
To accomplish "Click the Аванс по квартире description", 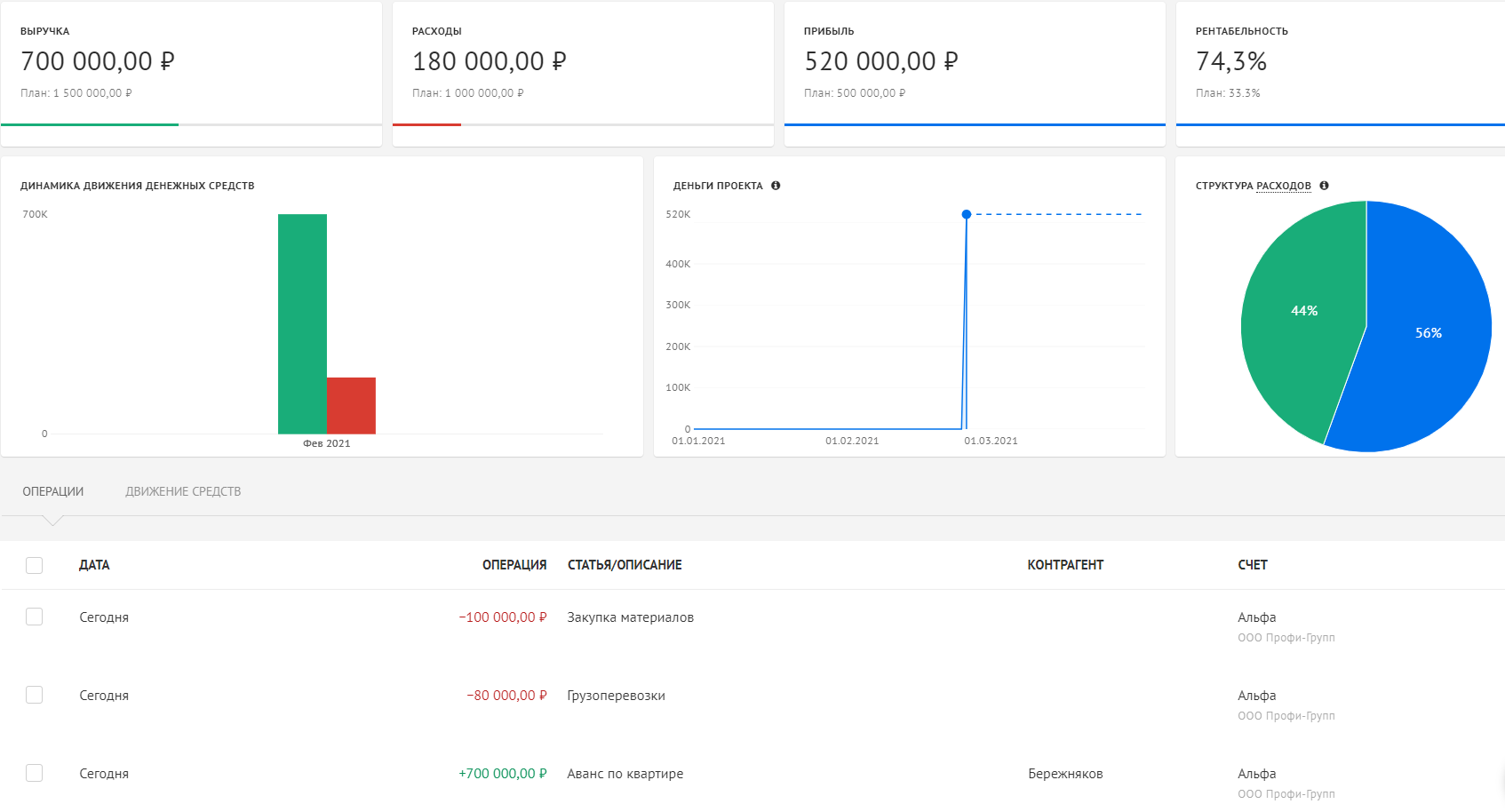I will pyautogui.click(x=625, y=774).
